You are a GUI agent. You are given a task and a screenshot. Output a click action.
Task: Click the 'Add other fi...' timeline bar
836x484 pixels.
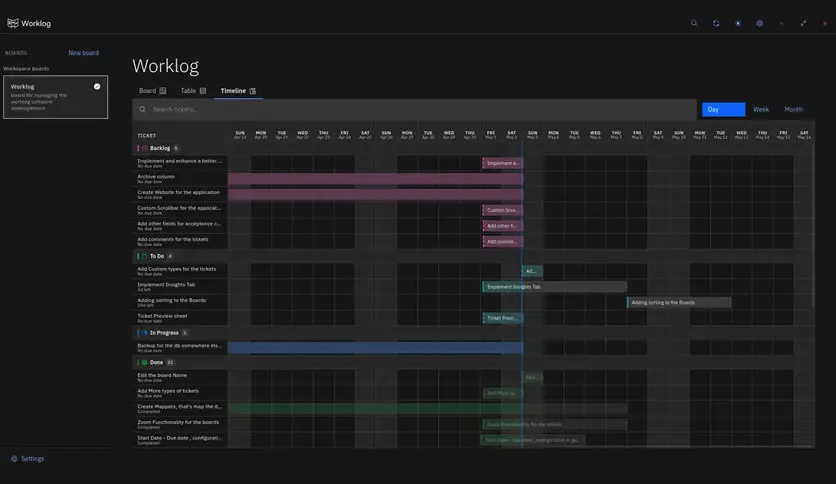(502, 226)
